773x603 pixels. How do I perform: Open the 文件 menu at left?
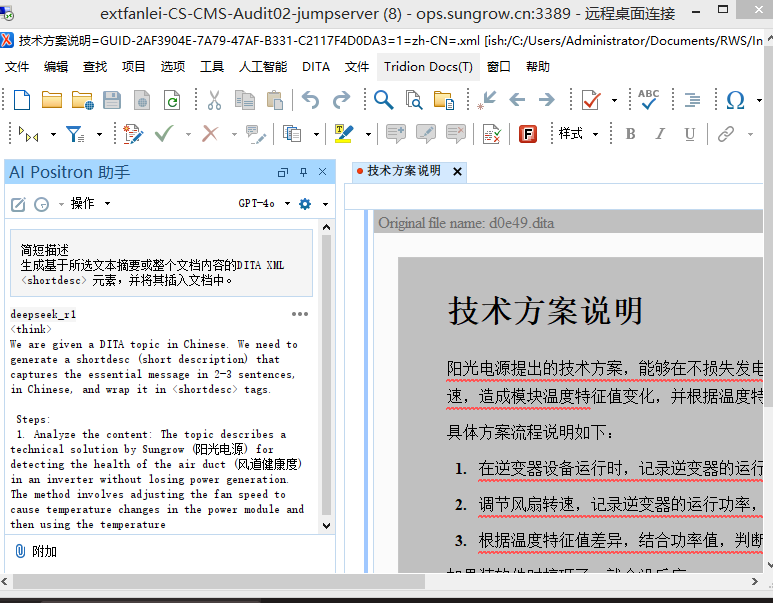click(x=17, y=67)
